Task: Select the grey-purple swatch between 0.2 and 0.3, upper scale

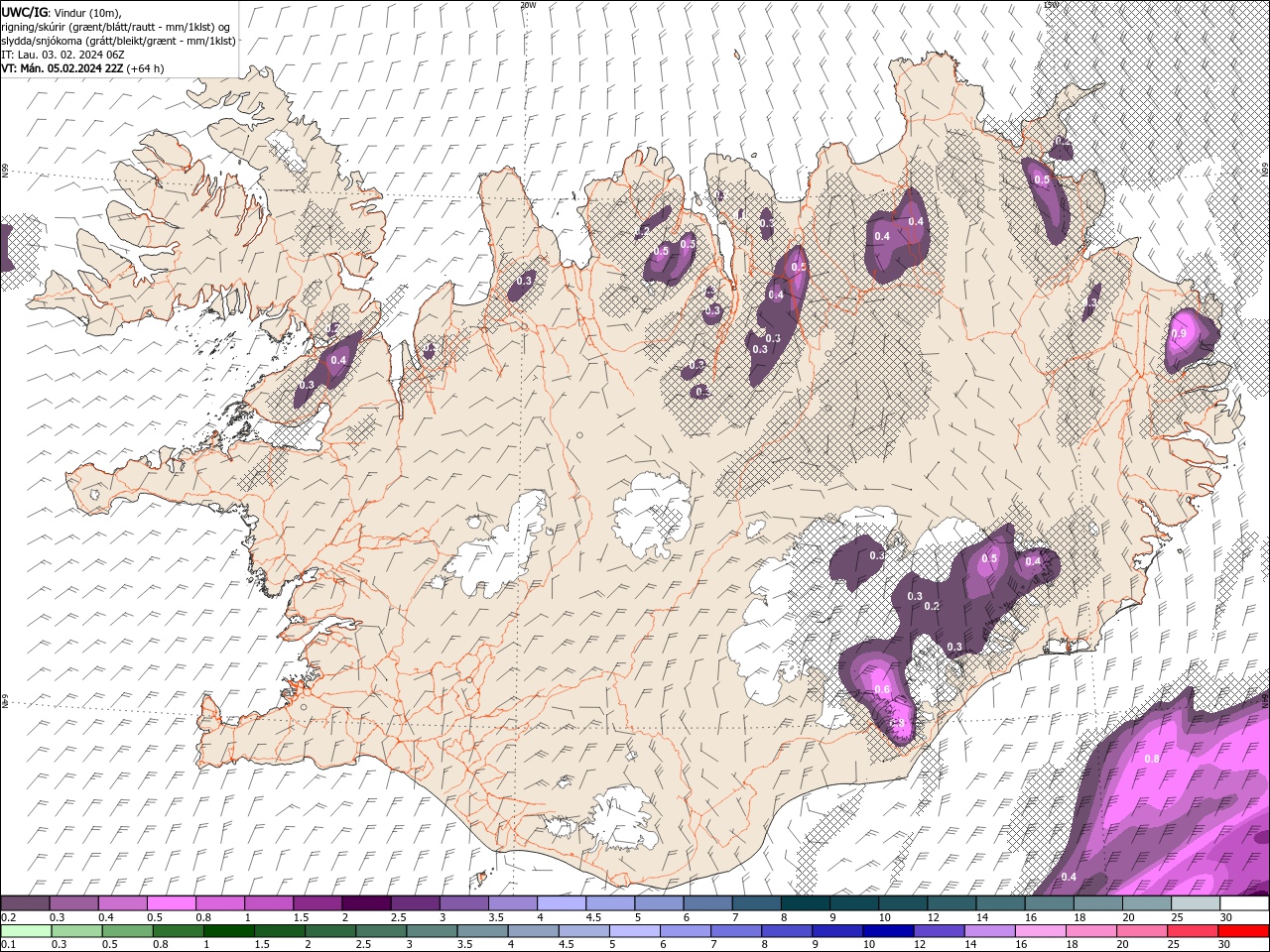Action: coord(26,903)
